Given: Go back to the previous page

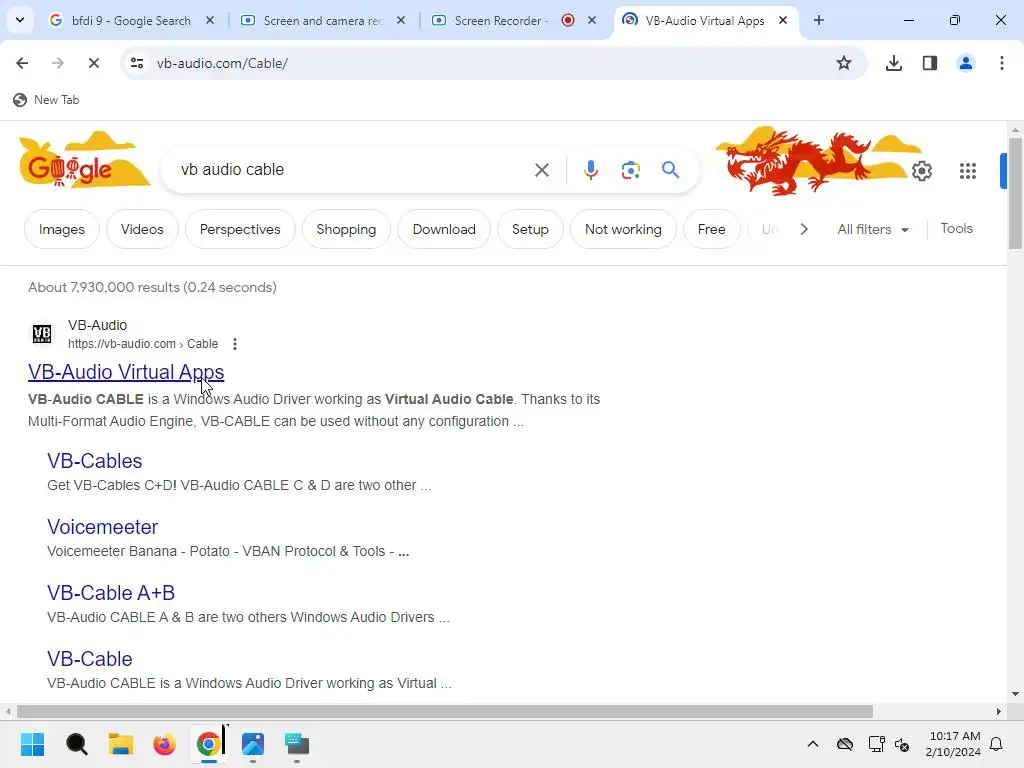Looking at the screenshot, I should point(22,63).
